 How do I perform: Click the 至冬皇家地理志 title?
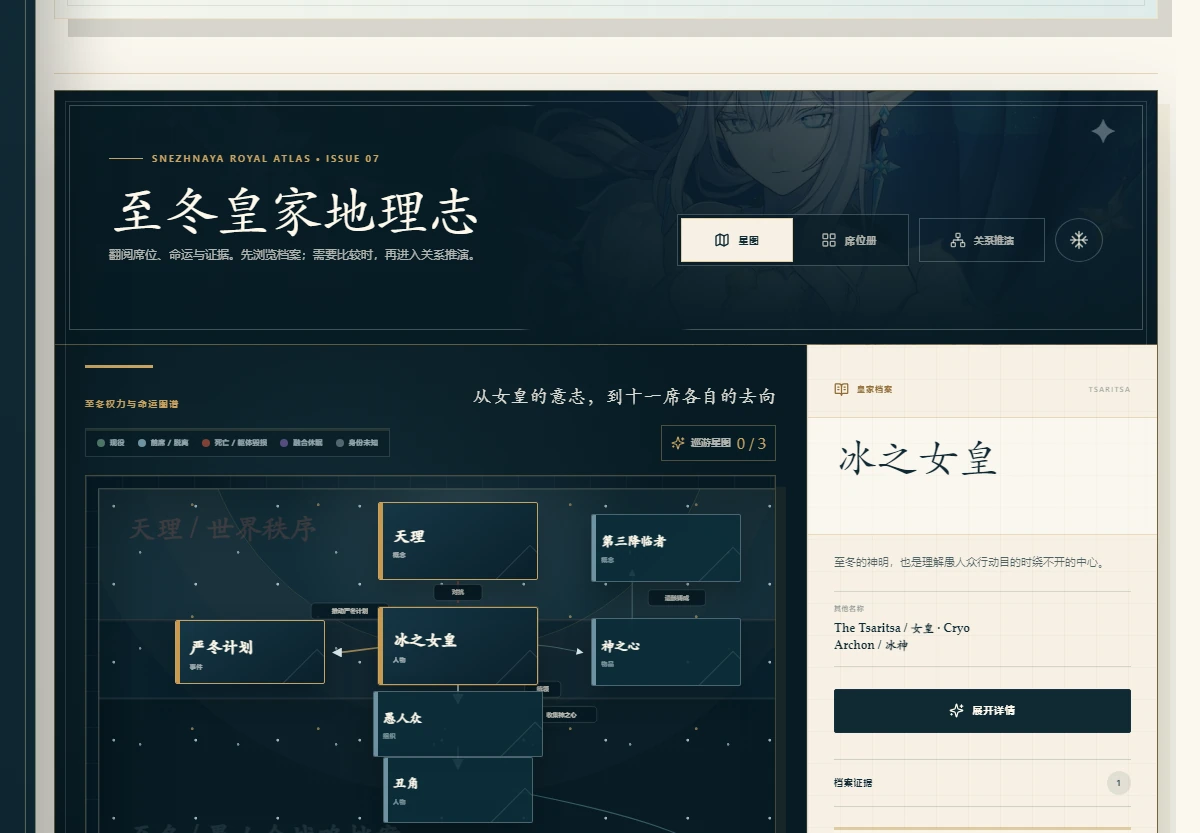coord(296,211)
